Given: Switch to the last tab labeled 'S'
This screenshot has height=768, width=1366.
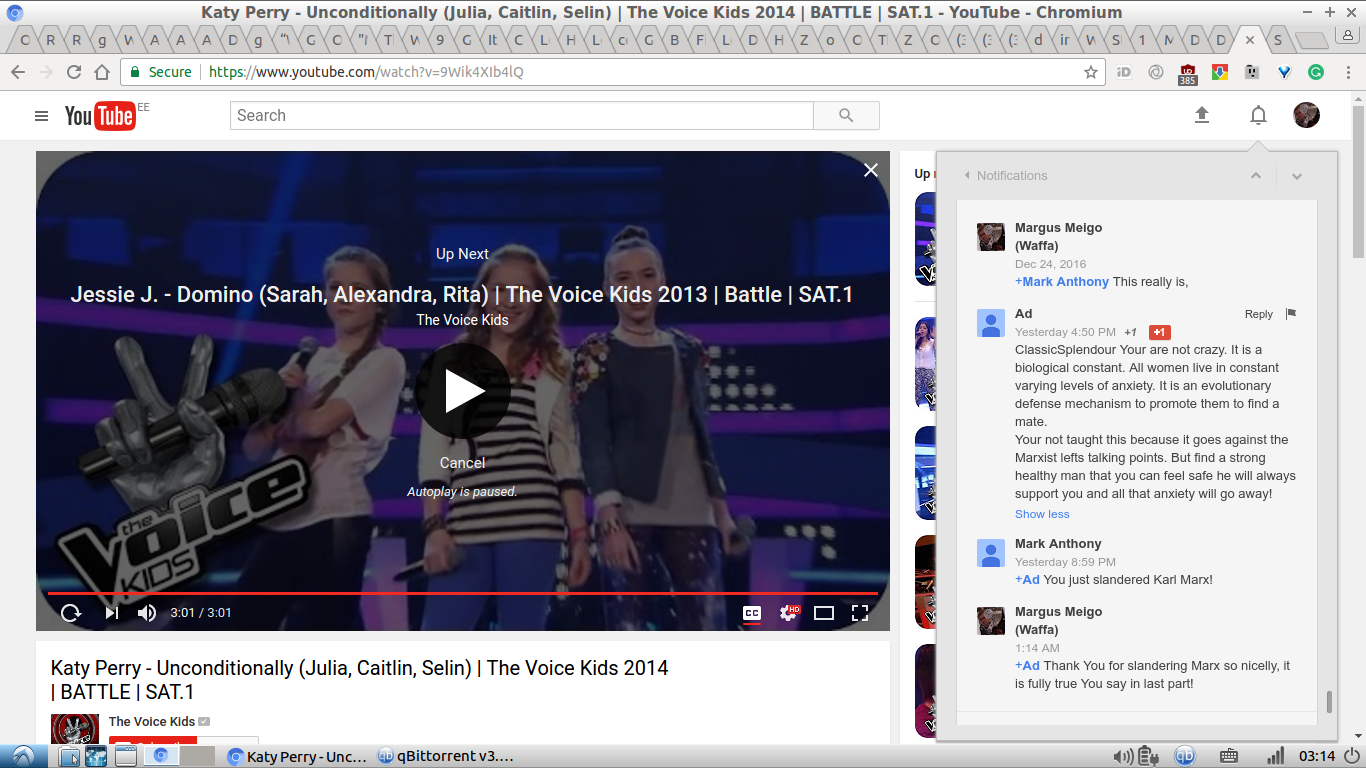Looking at the screenshot, I should [1277, 41].
